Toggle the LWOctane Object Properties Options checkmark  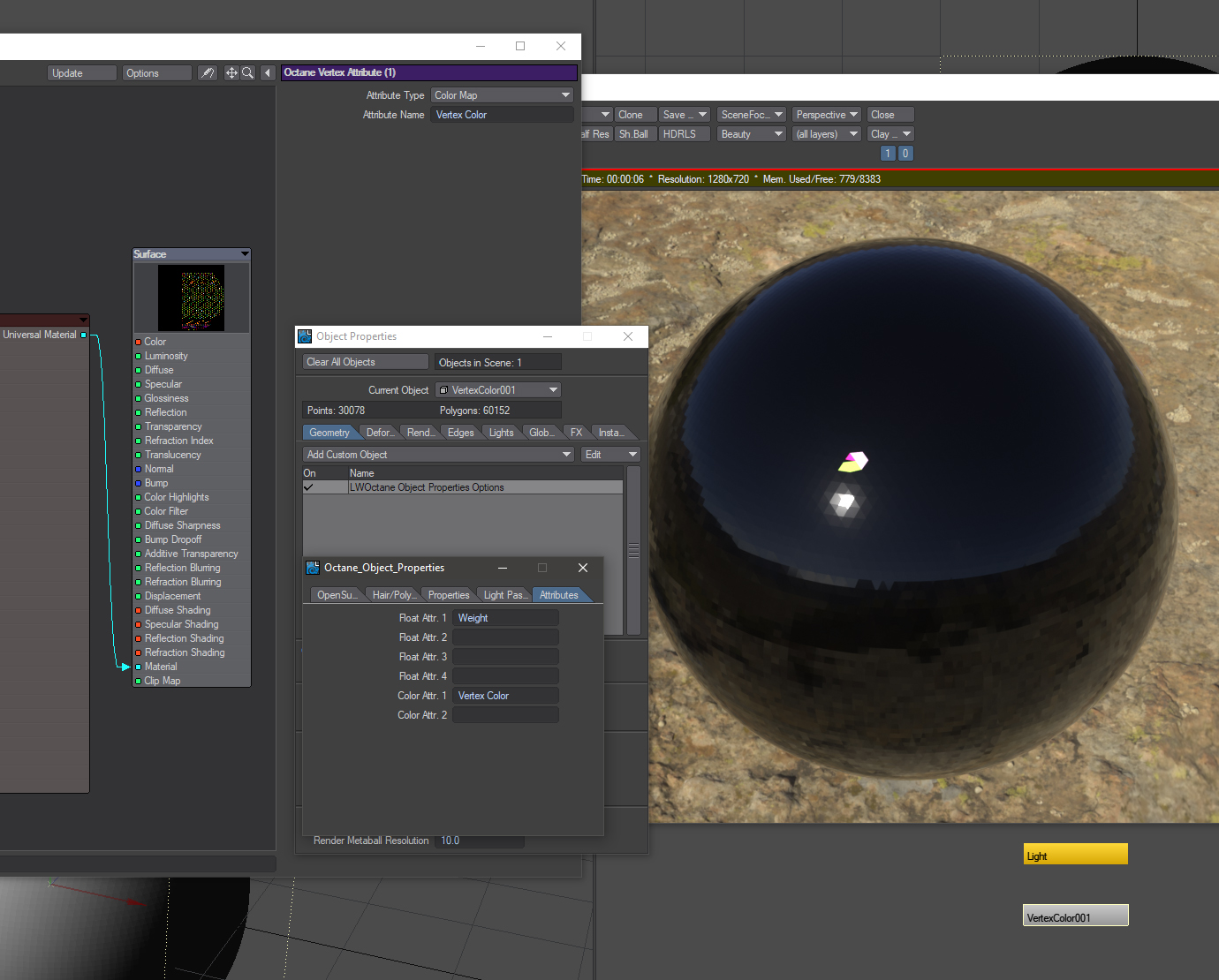click(x=308, y=487)
